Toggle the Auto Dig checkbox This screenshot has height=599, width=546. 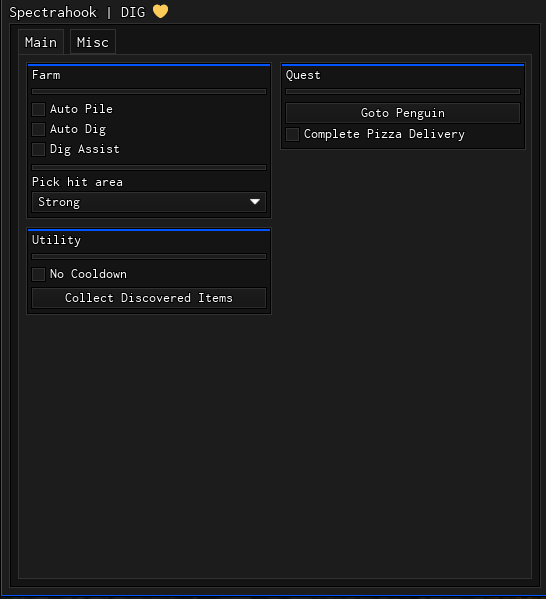pos(39,129)
